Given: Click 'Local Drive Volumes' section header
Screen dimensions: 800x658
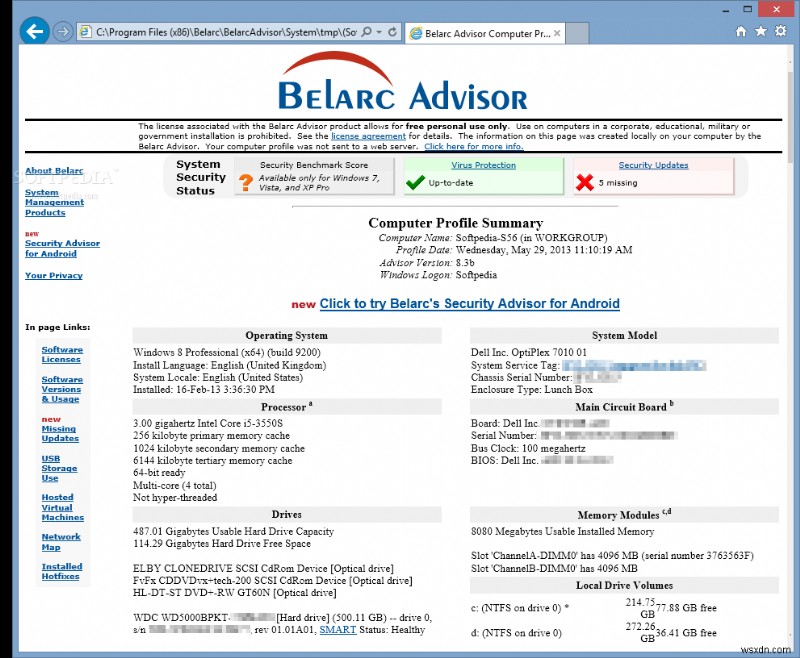Looking at the screenshot, I should pos(624,585).
